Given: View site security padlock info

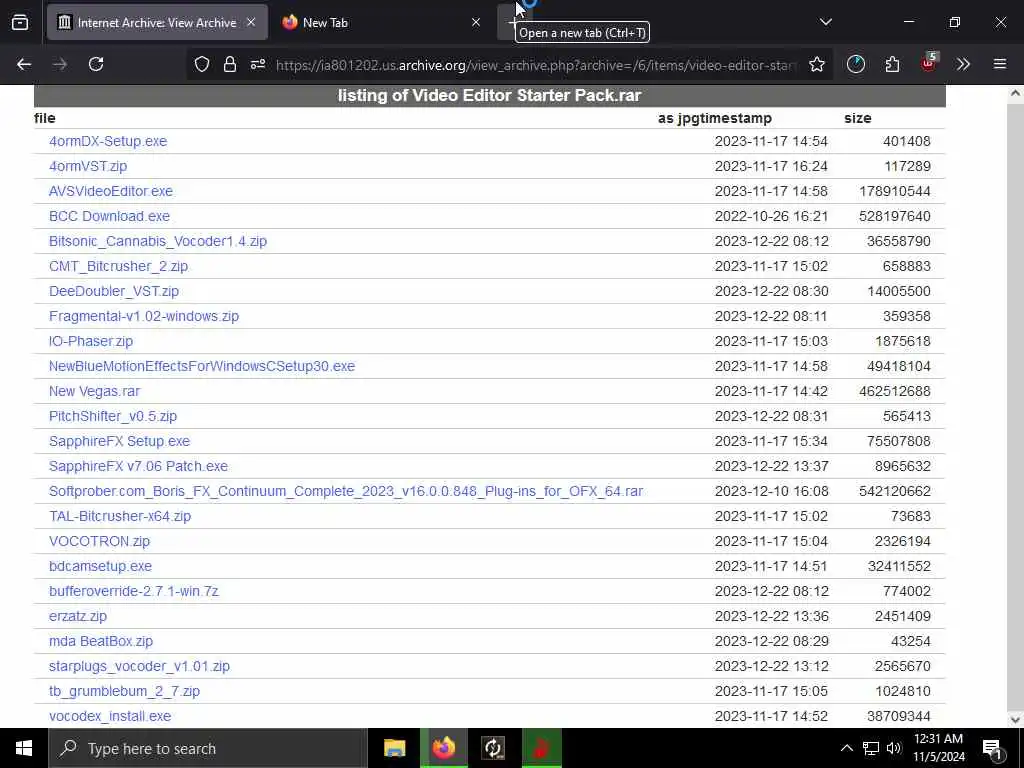Looking at the screenshot, I should [229, 64].
